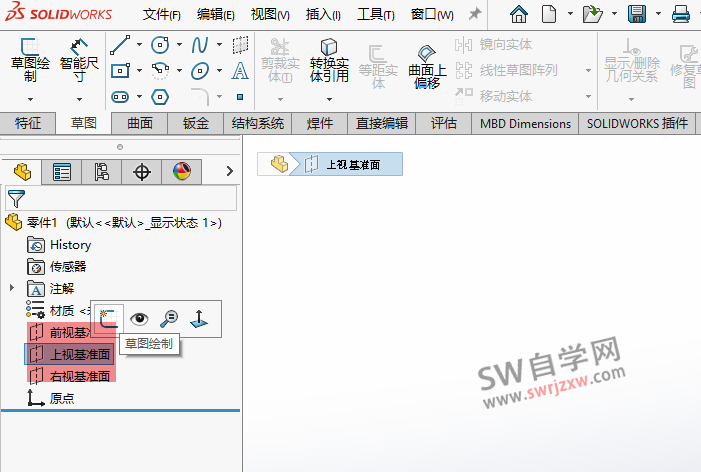Open the Arc tool dropdown arrow

179,71
